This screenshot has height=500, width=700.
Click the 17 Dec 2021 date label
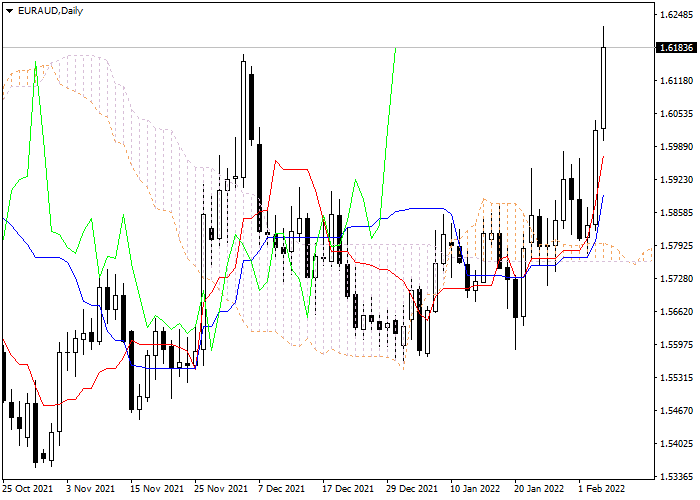(348, 488)
